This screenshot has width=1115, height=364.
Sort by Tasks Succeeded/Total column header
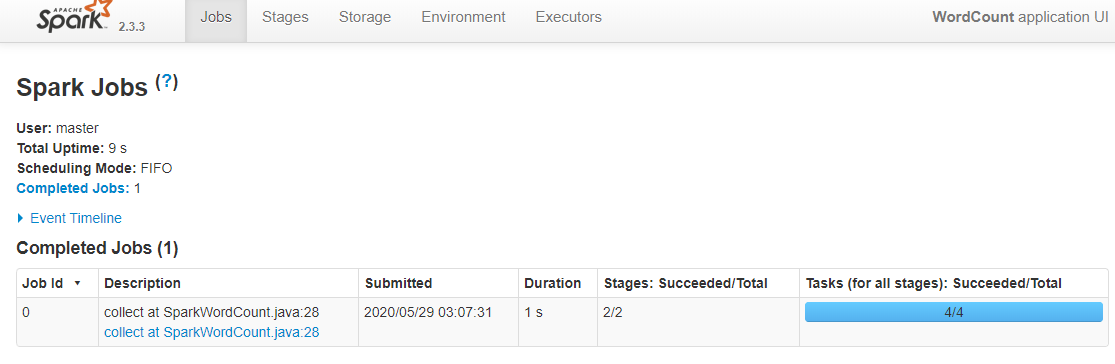tap(934, 283)
